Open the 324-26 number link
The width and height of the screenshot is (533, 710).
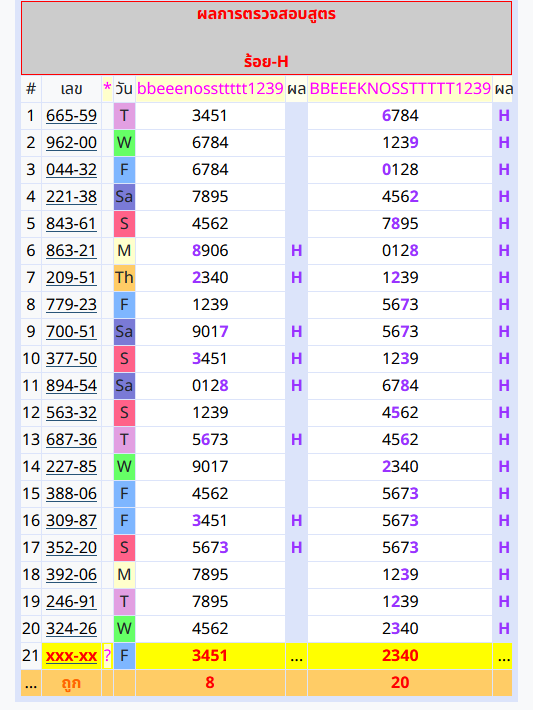pyautogui.click(x=72, y=628)
